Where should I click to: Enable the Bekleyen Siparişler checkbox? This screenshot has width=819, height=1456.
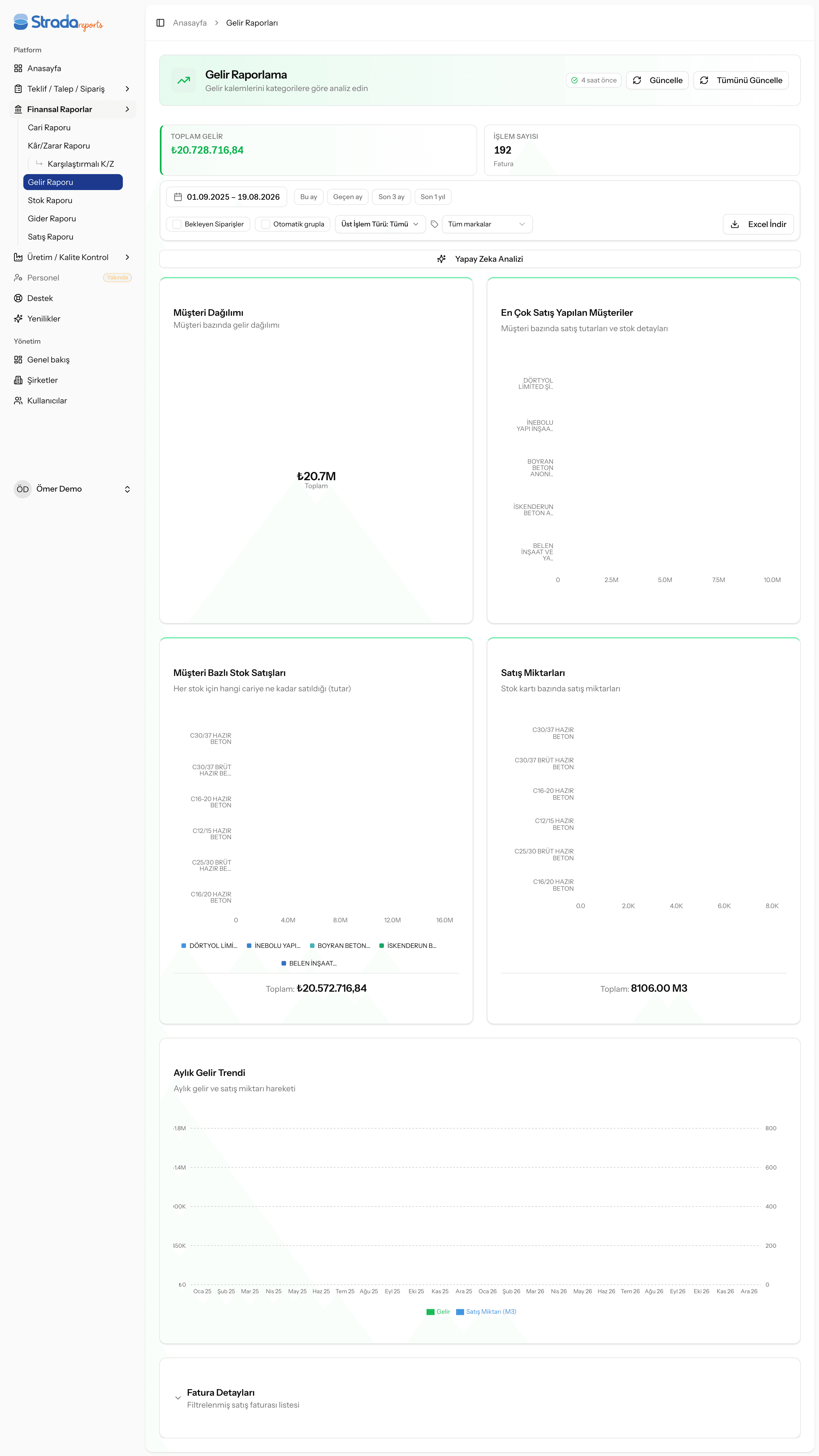coord(177,224)
